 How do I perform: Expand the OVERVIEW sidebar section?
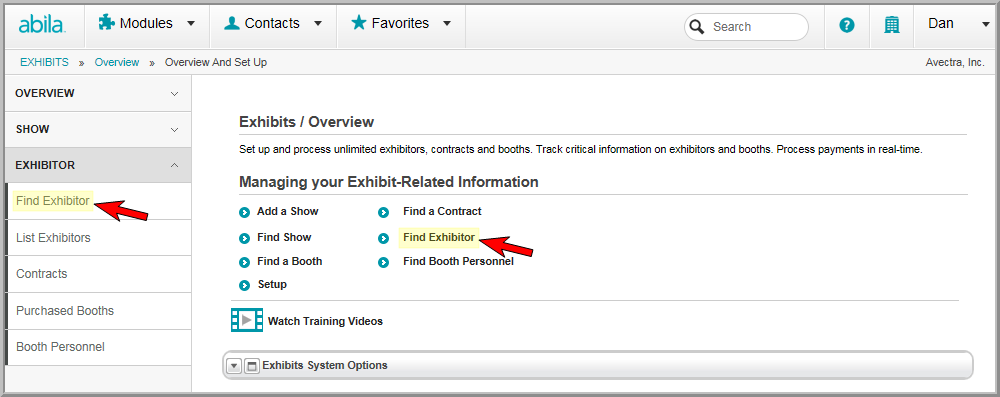pyautogui.click(x=98, y=93)
